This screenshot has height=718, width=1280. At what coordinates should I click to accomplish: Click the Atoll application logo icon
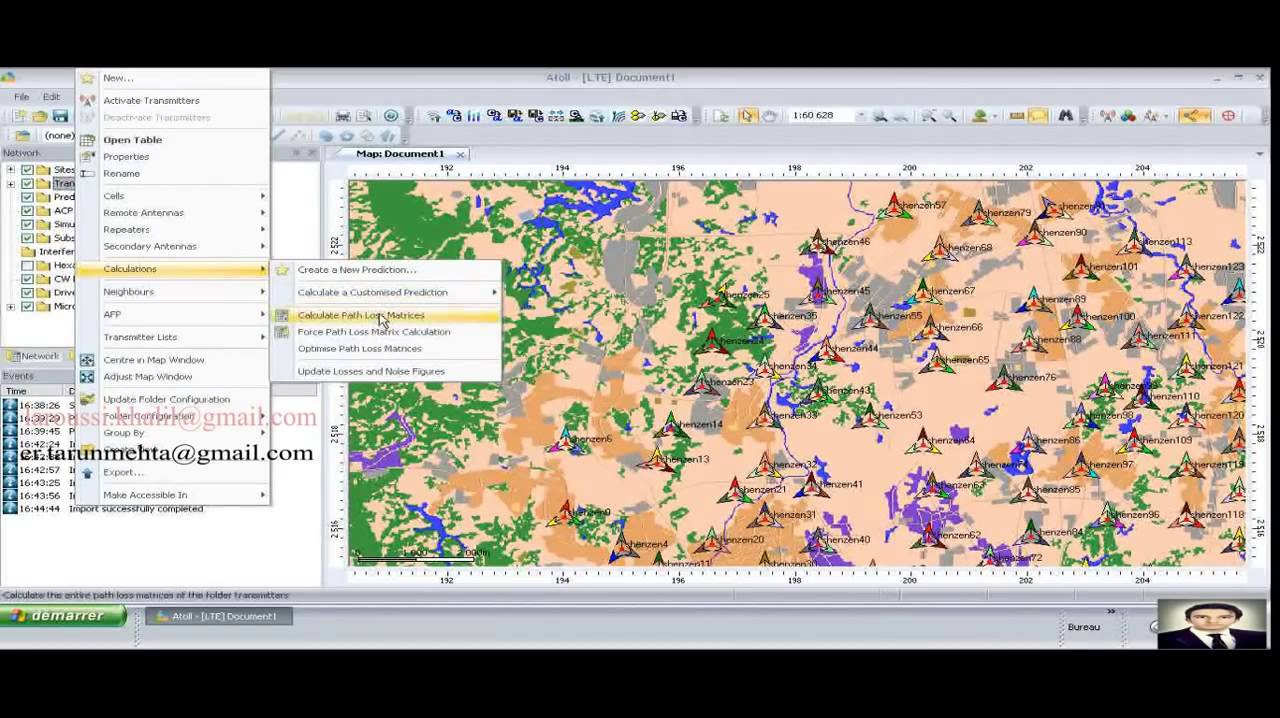click(7, 78)
